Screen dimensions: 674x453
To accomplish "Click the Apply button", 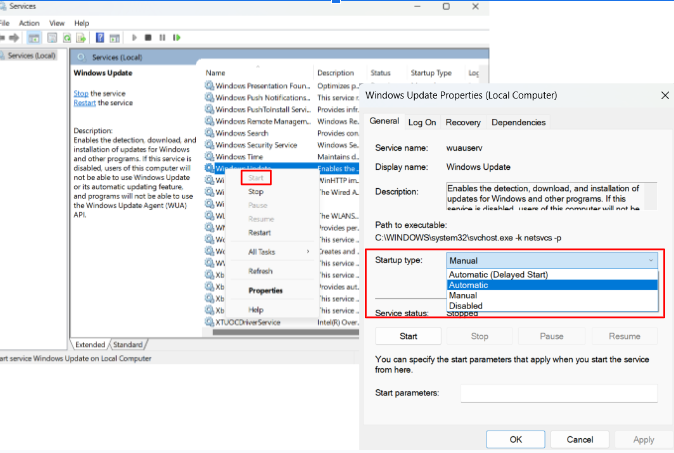I will pyautogui.click(x=643, y=439).
